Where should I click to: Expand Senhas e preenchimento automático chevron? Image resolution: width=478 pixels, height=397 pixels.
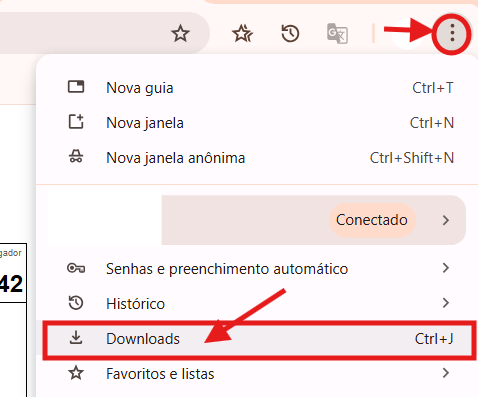(446, 268)
